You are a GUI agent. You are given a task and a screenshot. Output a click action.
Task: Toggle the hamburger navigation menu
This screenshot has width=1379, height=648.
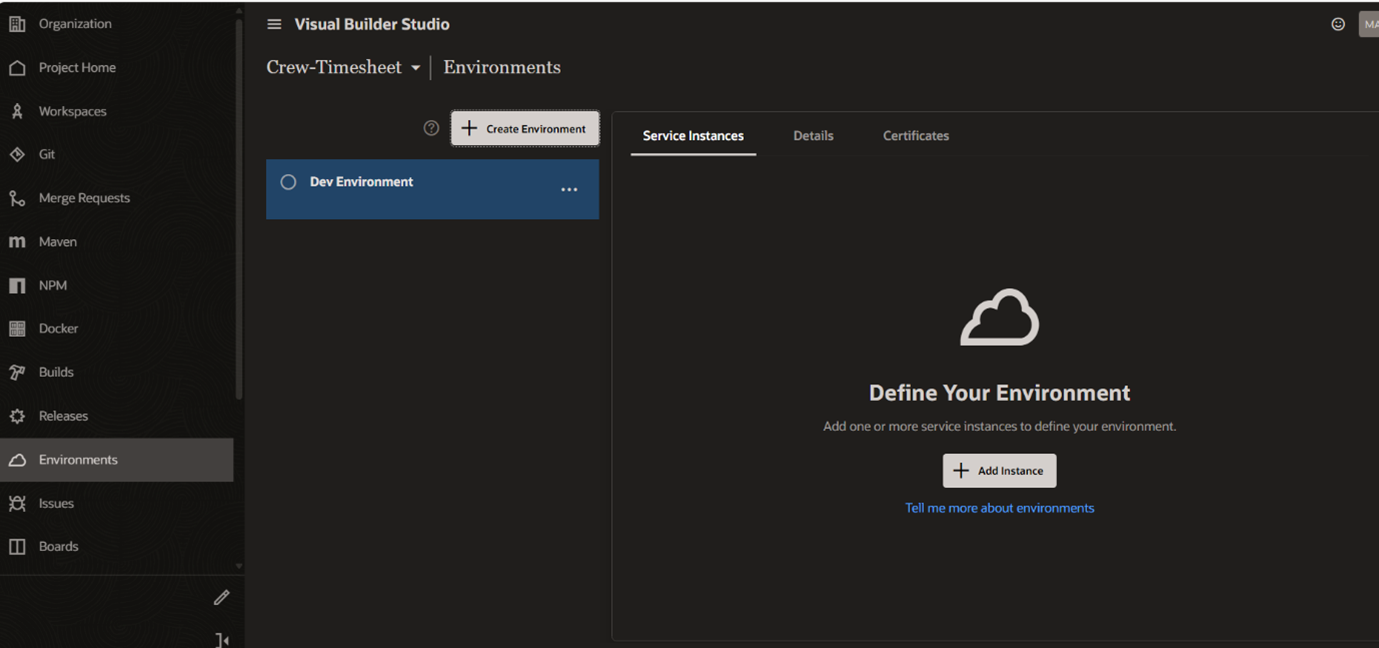(274, 24)
